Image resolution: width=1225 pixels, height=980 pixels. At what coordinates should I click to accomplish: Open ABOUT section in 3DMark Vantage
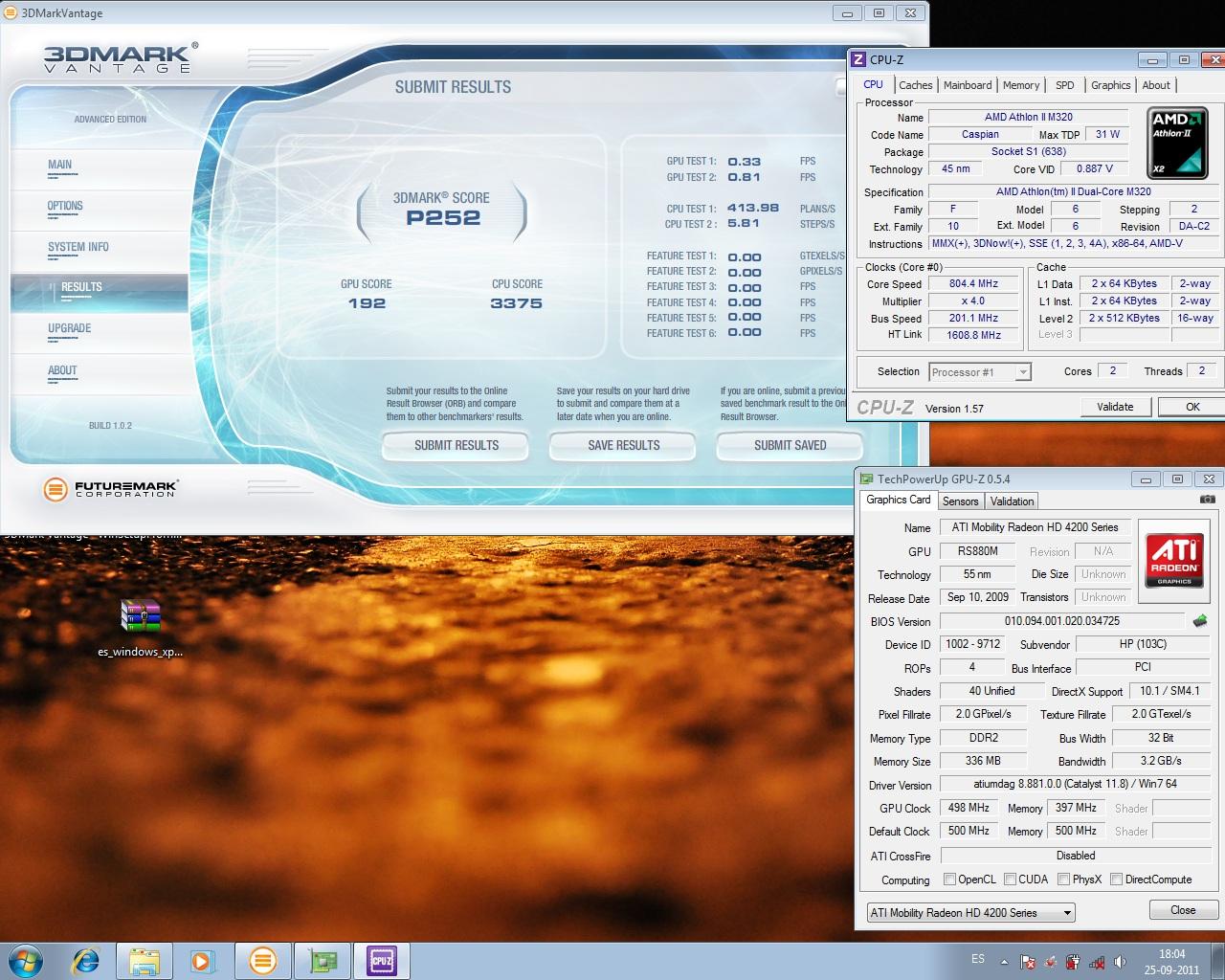point(62,371)
